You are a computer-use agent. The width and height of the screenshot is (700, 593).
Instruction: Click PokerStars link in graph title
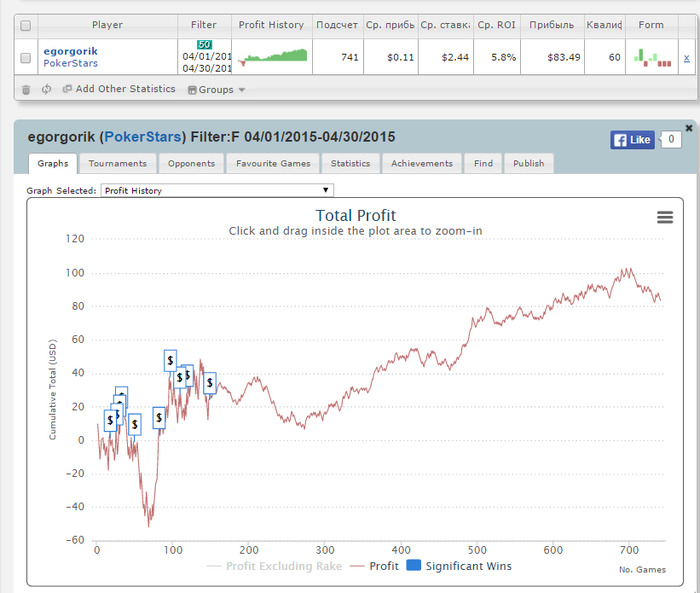(x=143, y=137)
